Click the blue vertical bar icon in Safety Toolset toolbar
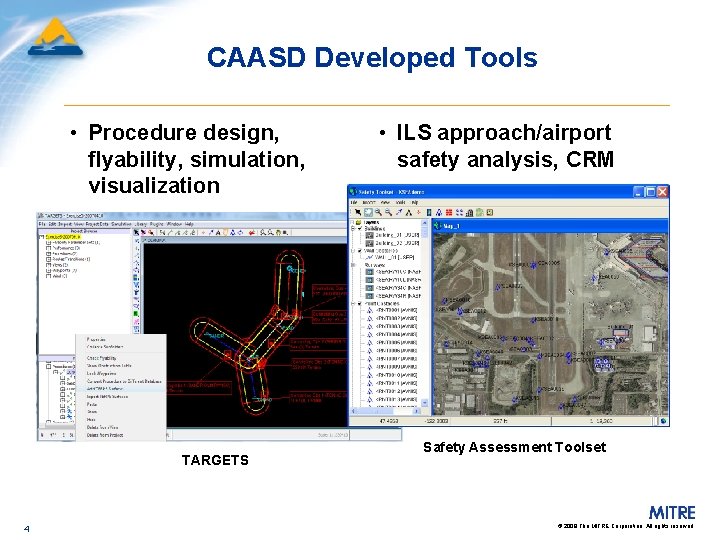 [429, 212]
